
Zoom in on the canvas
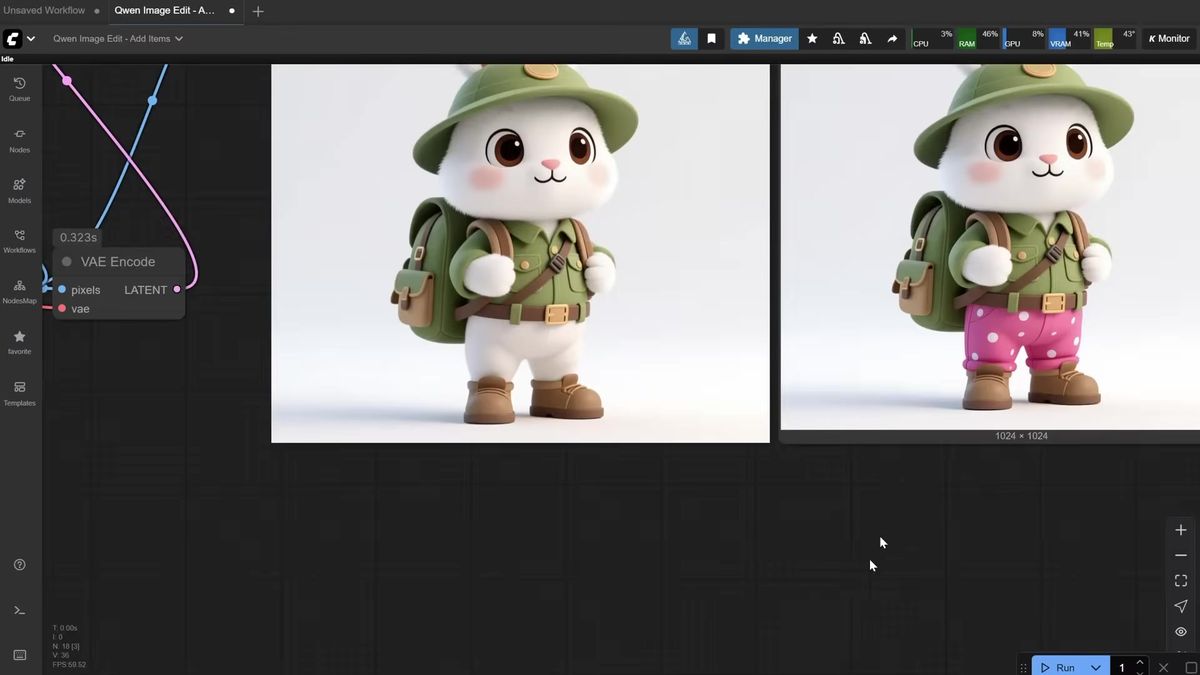(x=1181, y=530)
